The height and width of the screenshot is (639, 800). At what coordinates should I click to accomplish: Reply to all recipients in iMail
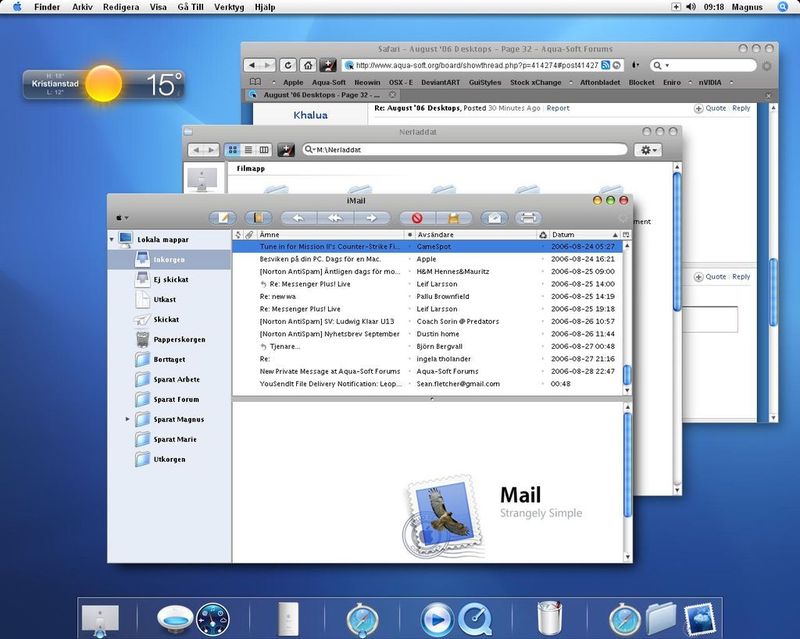(x=335, y=218)
